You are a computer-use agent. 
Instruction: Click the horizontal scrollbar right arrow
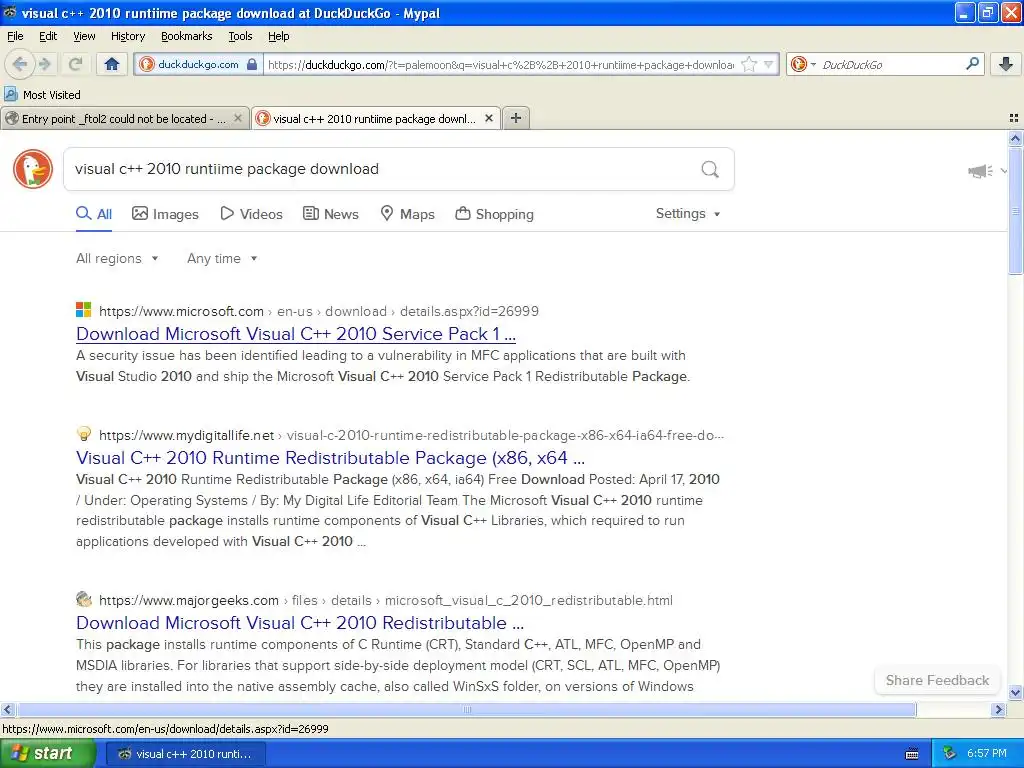coord(998,709)
